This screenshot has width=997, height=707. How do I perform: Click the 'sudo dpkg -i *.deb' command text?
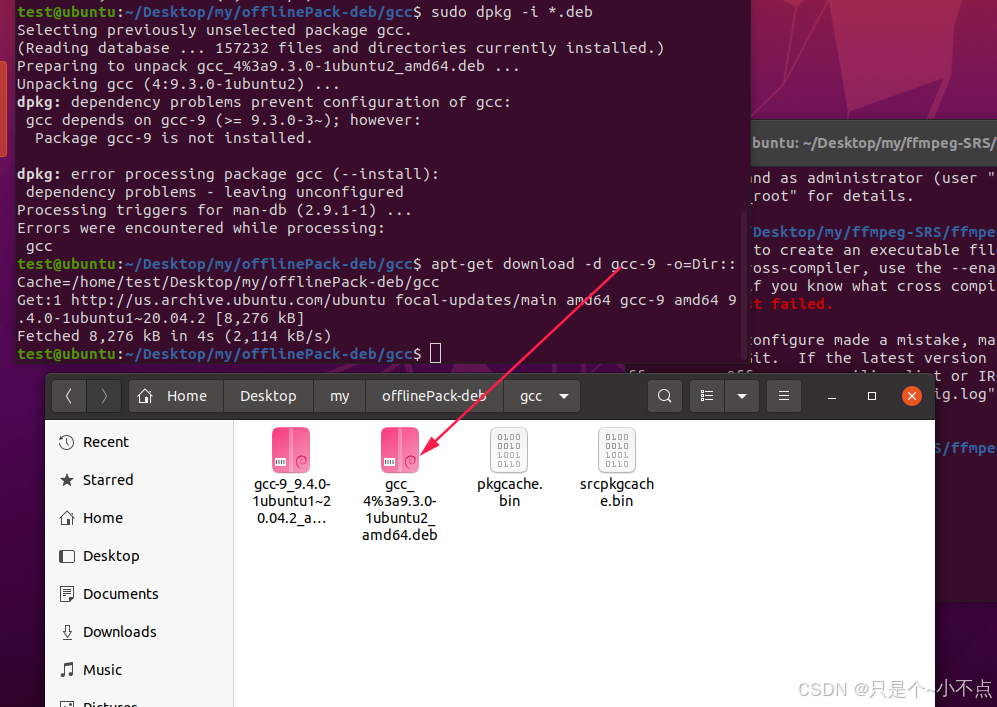click(512, 11)
